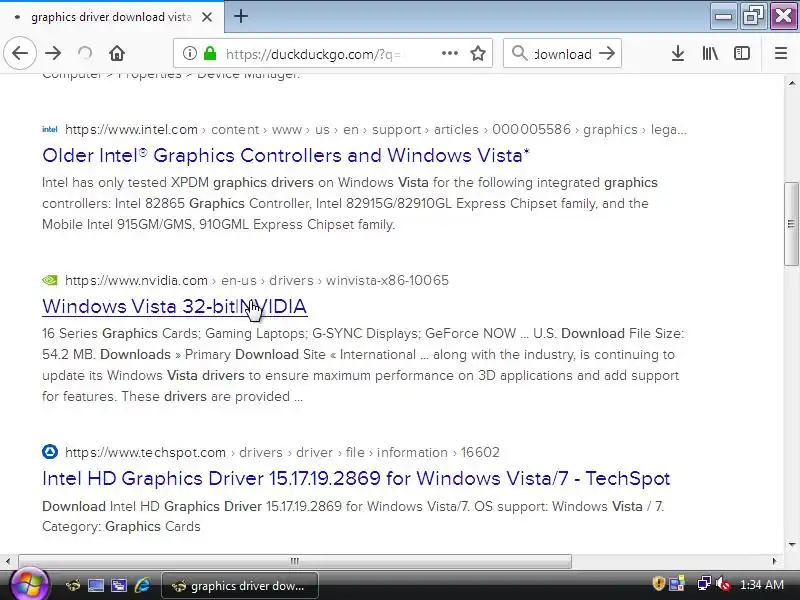Click Show Desktop quick launch icon

[95, 586]
